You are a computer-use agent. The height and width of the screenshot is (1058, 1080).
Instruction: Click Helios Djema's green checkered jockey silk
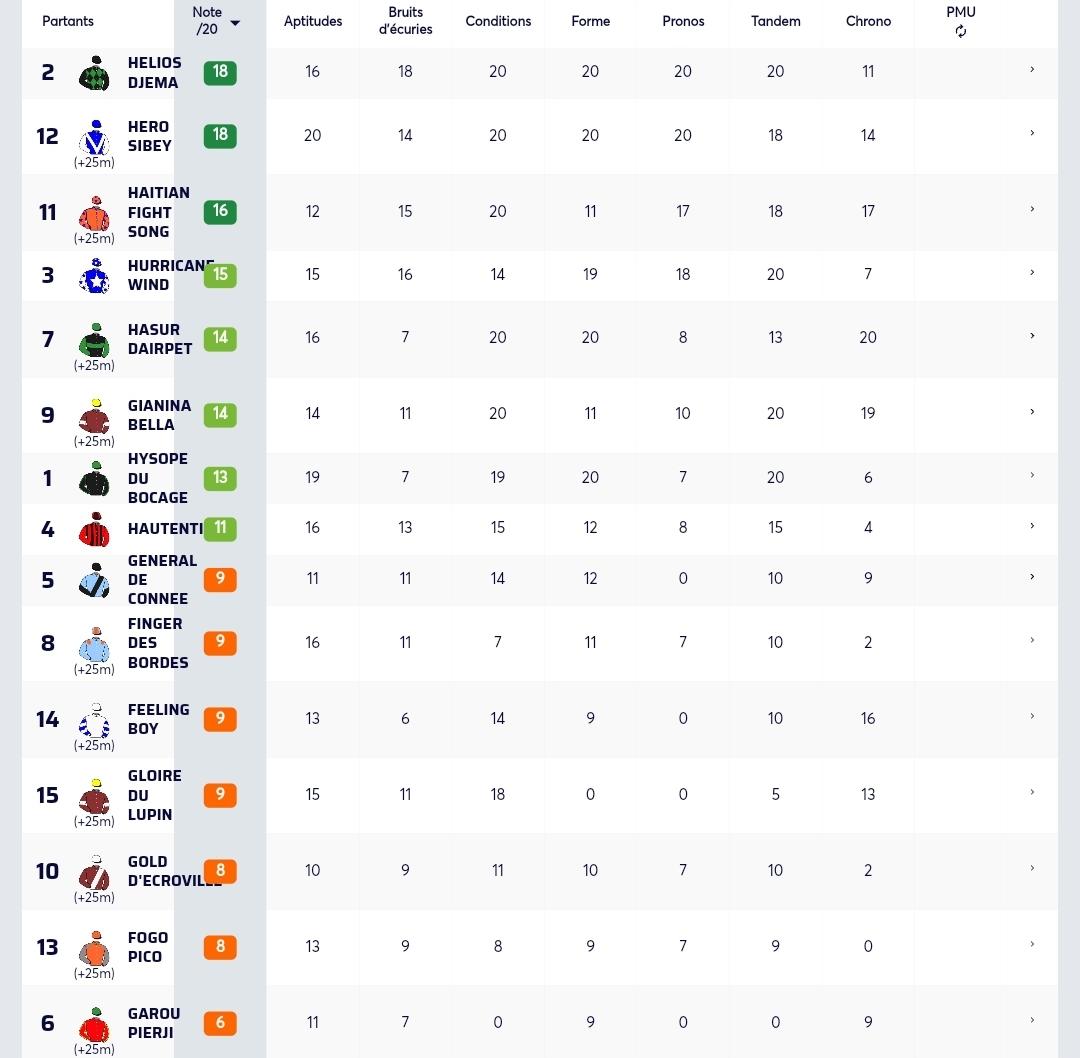[x=95, y=73]
